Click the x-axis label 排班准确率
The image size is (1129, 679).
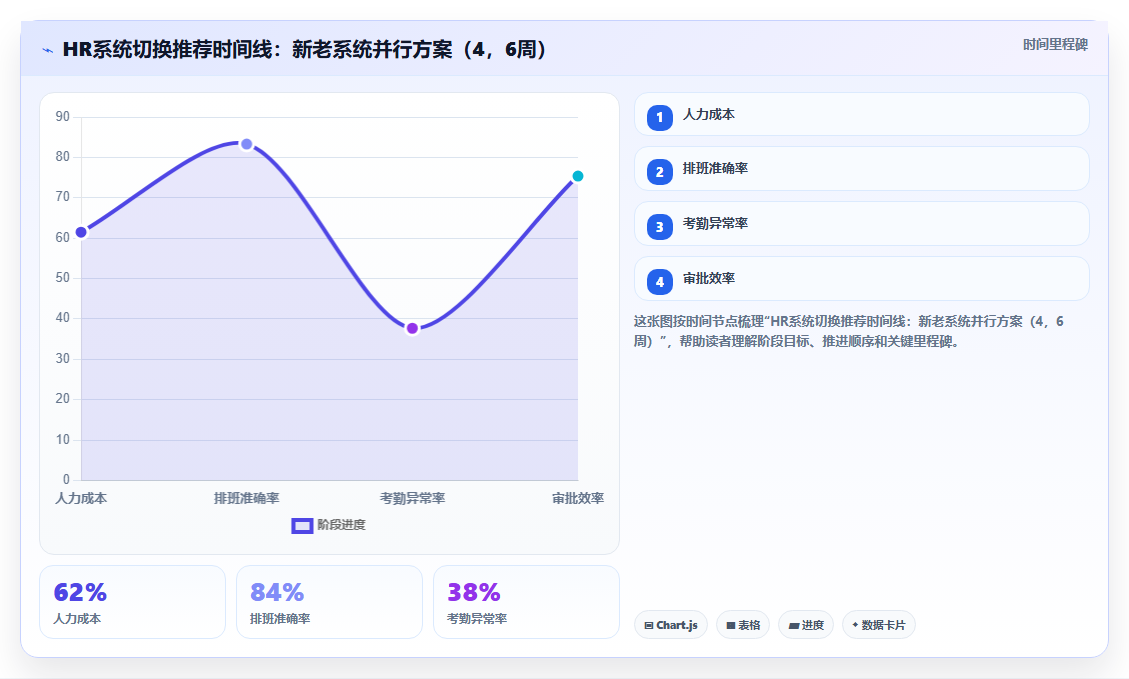click(x=246, y=498)
